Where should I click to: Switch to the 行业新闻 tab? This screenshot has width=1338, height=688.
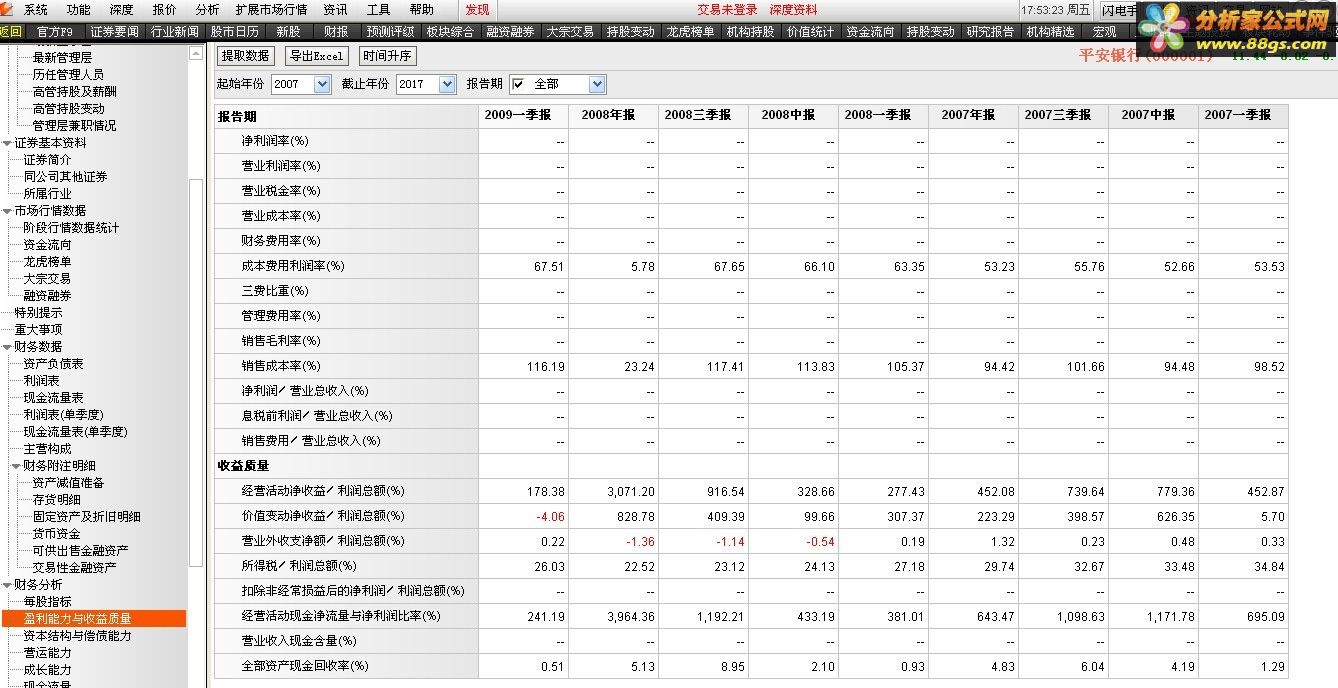[x=175, y=32]
